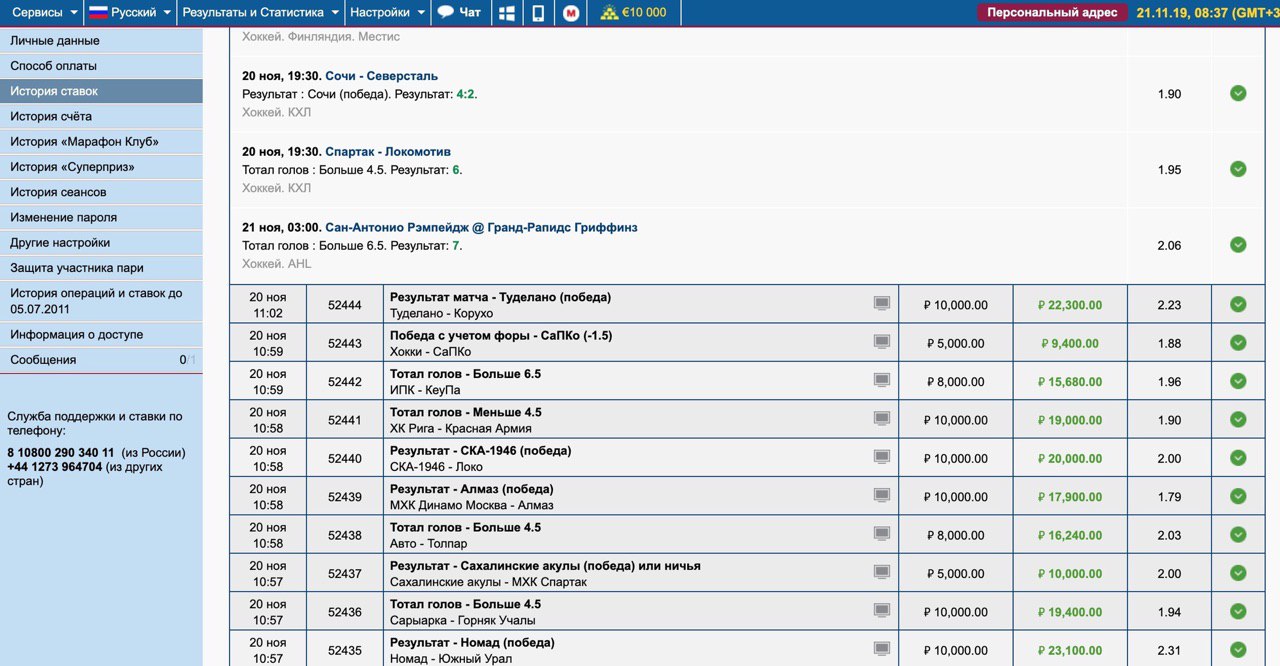This screenshot has width=1280, height=666.
Task: Click monitor icon in Хокки - СаПКо row
Action: [x=881, y=342]
